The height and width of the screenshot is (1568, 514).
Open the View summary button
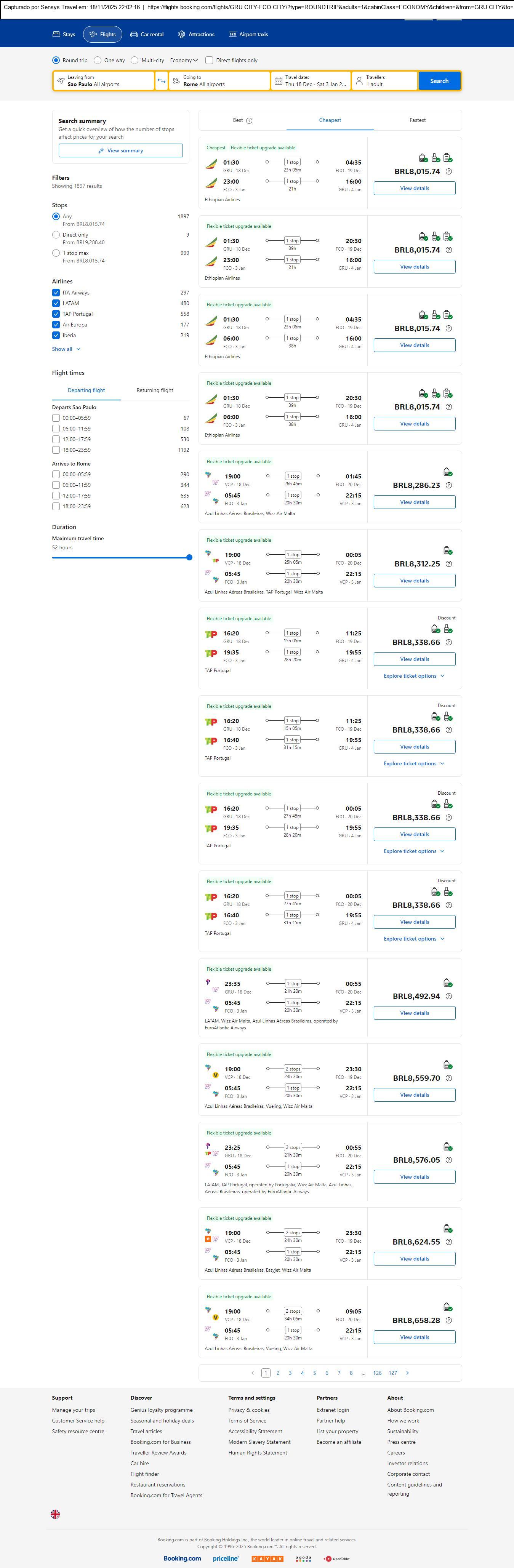120,150
